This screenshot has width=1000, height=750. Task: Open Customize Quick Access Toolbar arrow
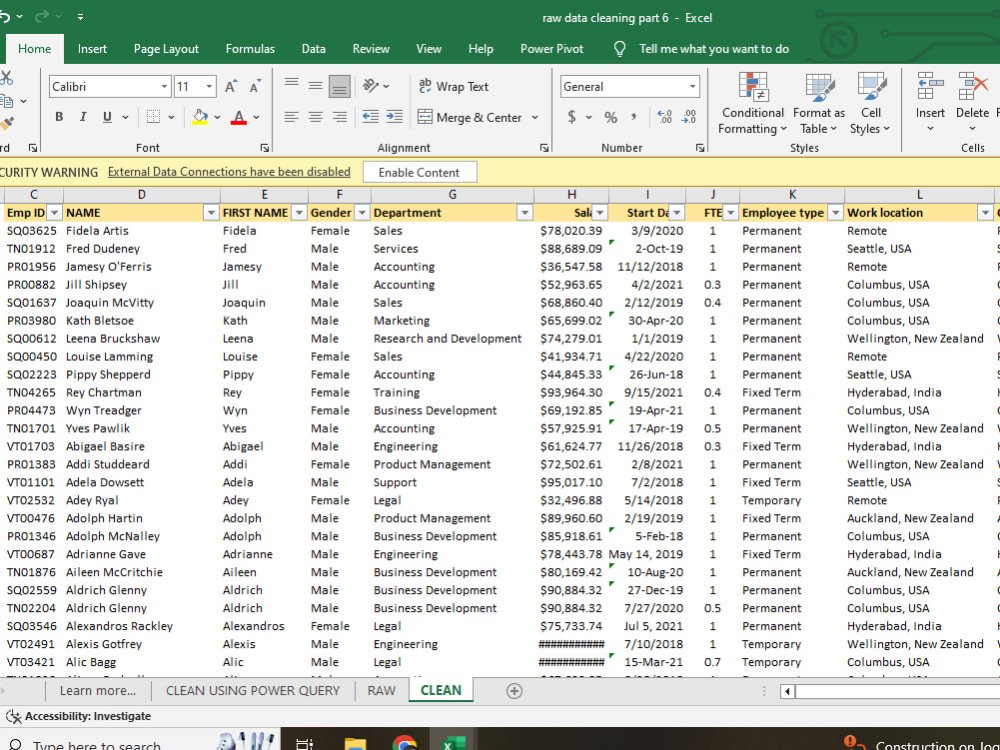80,17
